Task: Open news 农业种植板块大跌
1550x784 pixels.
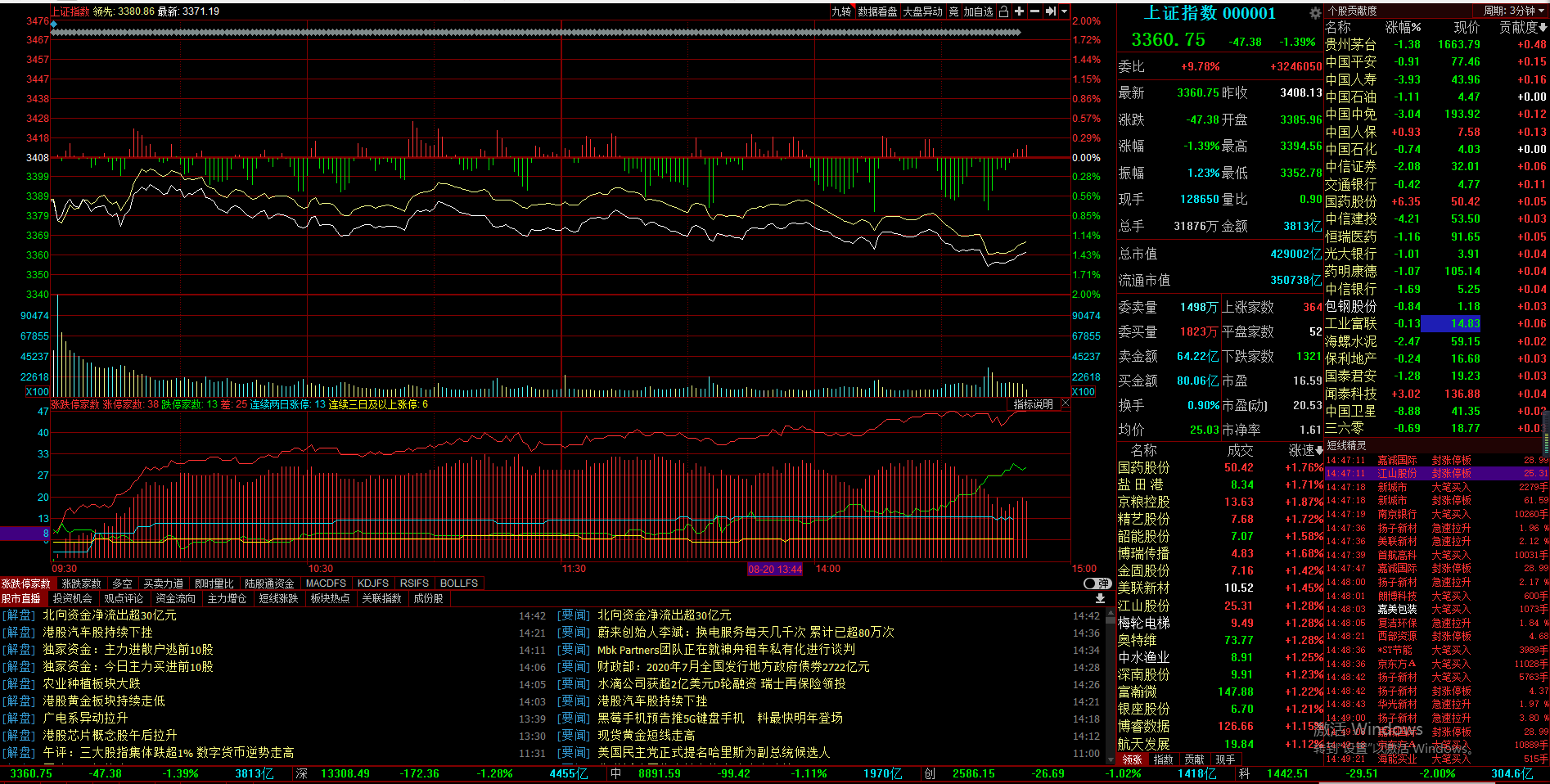Action: [92, 684]
